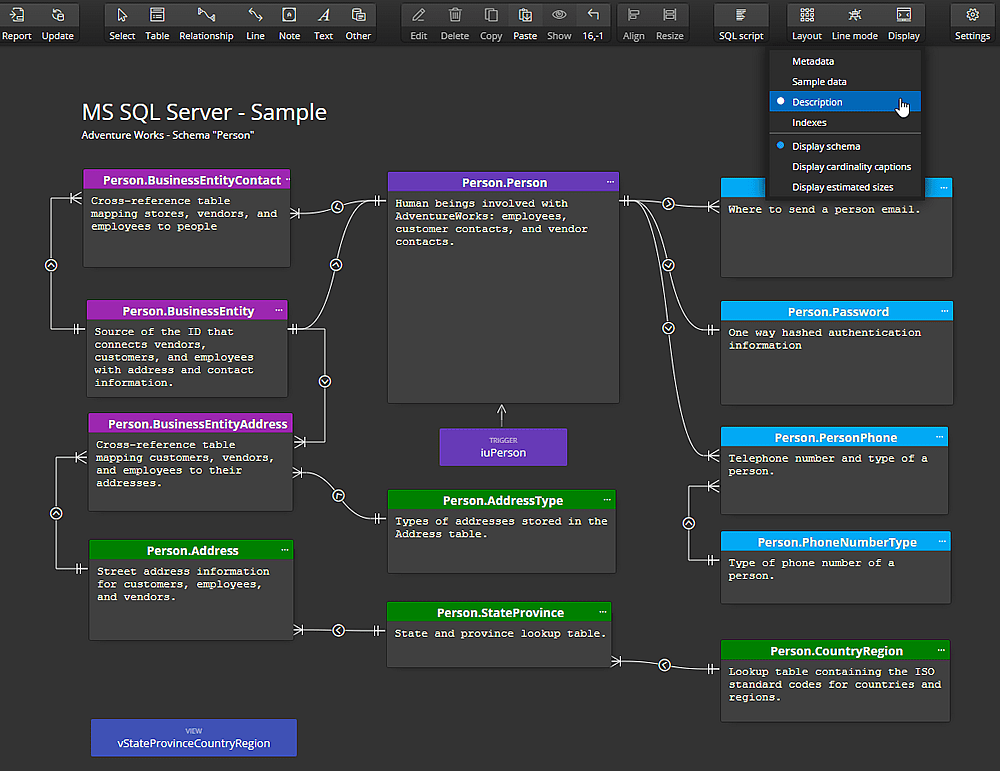1000x771 pixels.
Task: Open the Person.Person table options menu
Action: click(x=609, y=182)
